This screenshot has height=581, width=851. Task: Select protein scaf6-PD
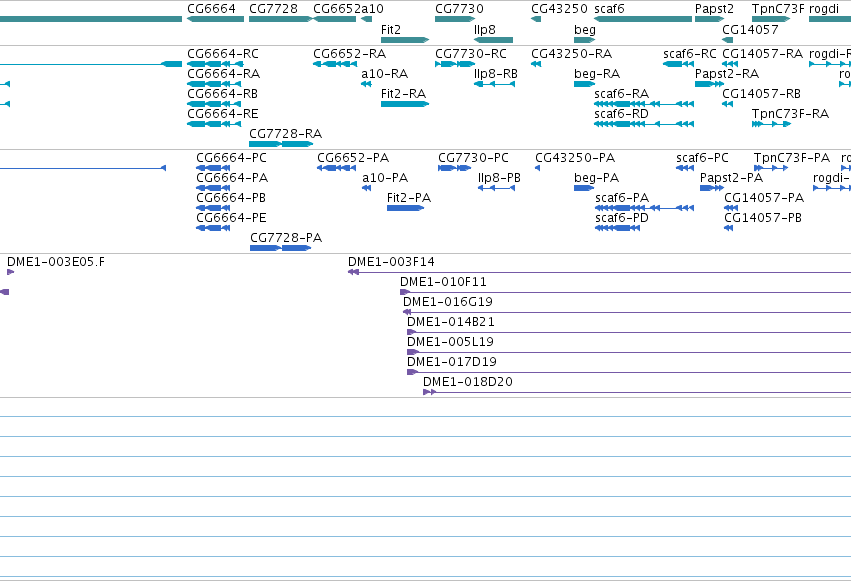coord(618,228)
